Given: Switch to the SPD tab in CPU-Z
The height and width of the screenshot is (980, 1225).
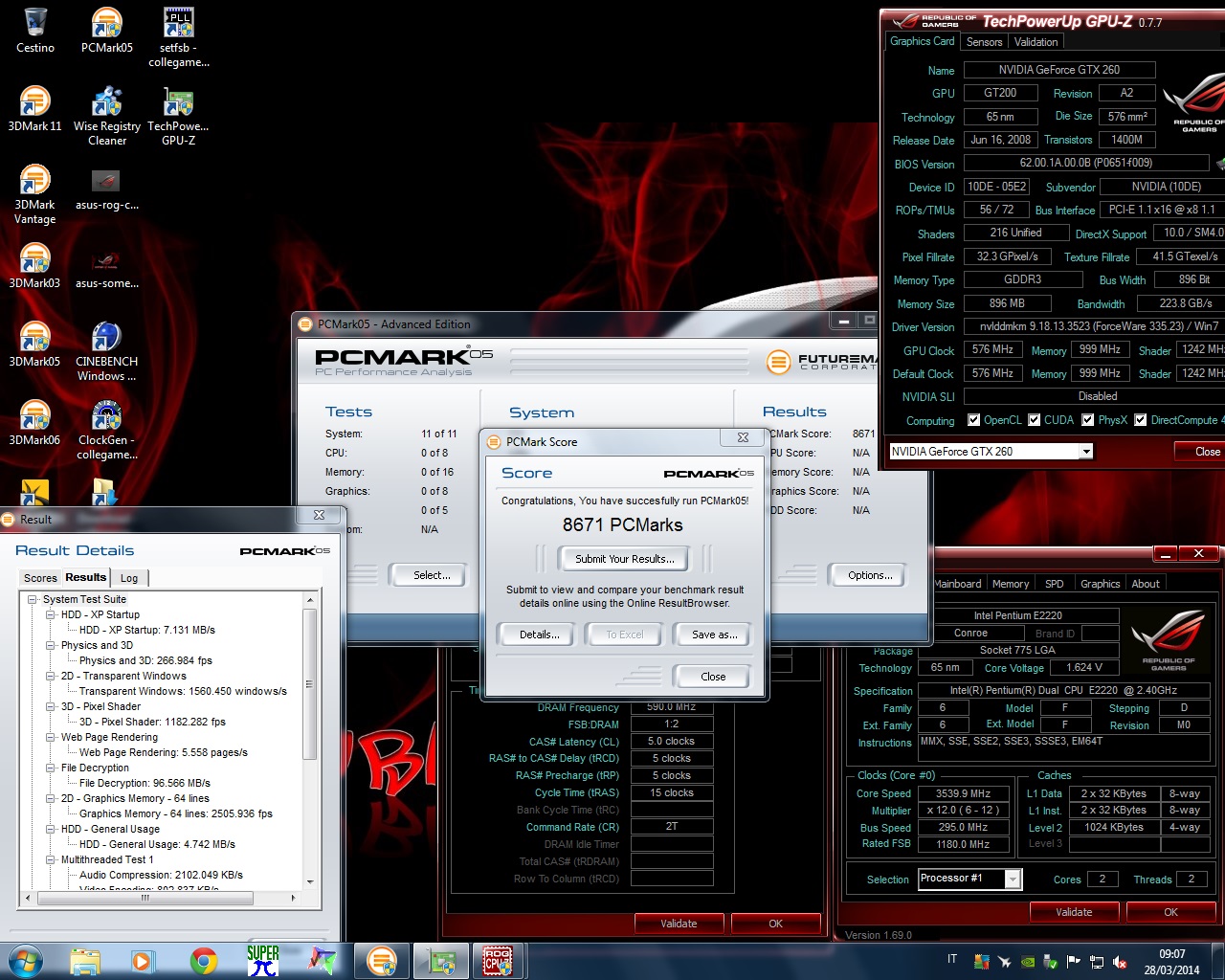Looking at the screenshot, I should (x=1054, y=584).
